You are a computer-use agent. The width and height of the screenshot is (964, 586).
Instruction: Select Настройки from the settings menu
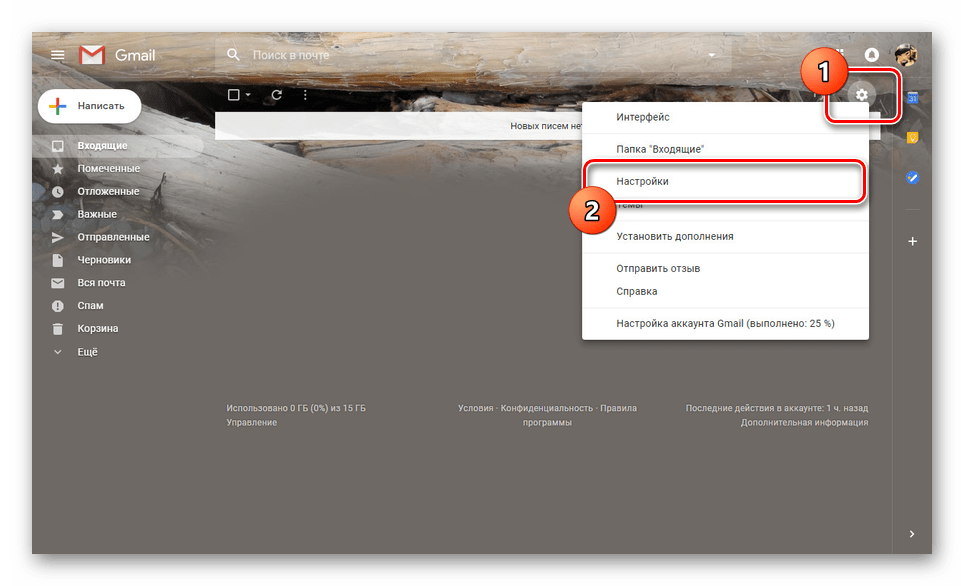[x=643, y=182]
